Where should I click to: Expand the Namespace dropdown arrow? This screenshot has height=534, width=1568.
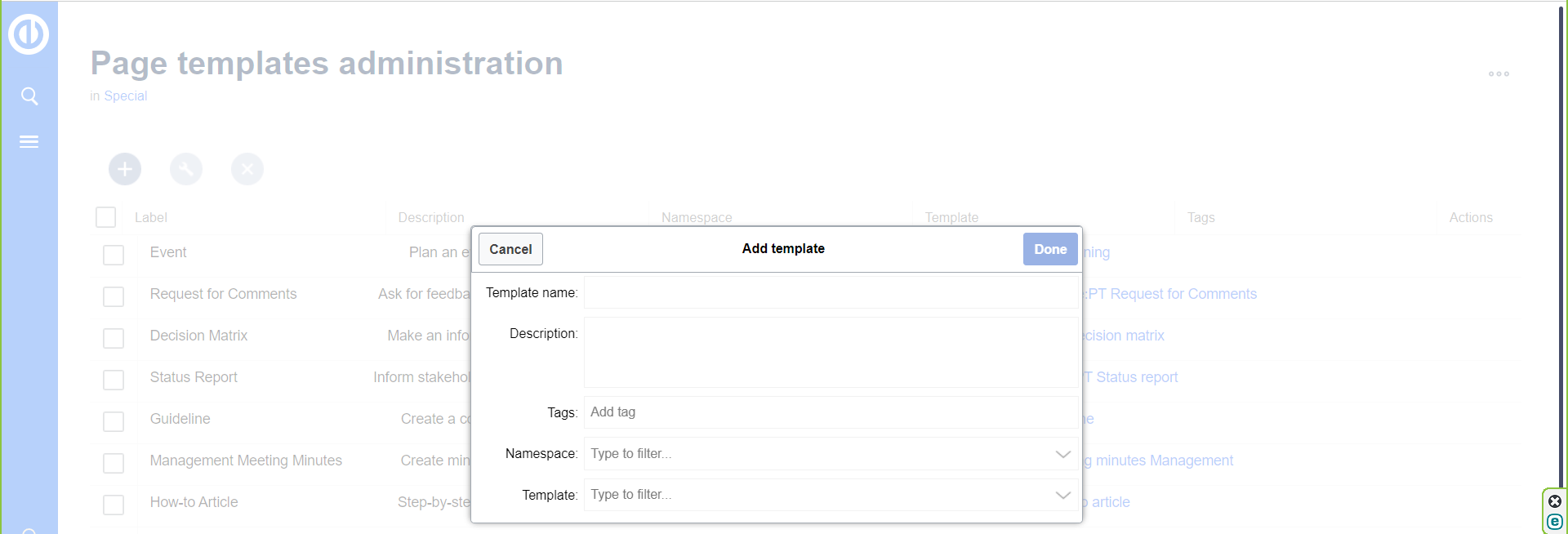tap(1062, 454)
